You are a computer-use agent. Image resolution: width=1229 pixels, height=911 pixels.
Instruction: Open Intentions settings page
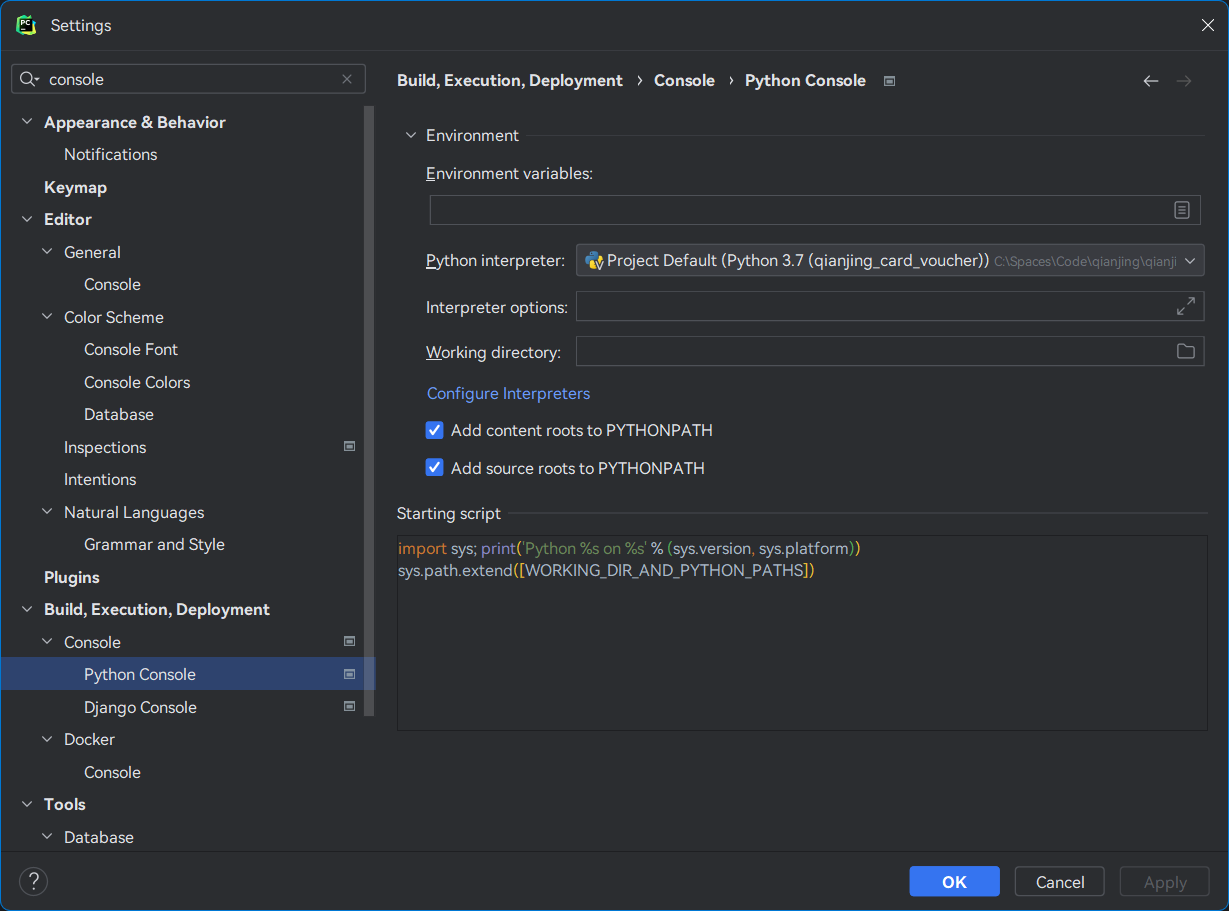(x=100, y=479)
